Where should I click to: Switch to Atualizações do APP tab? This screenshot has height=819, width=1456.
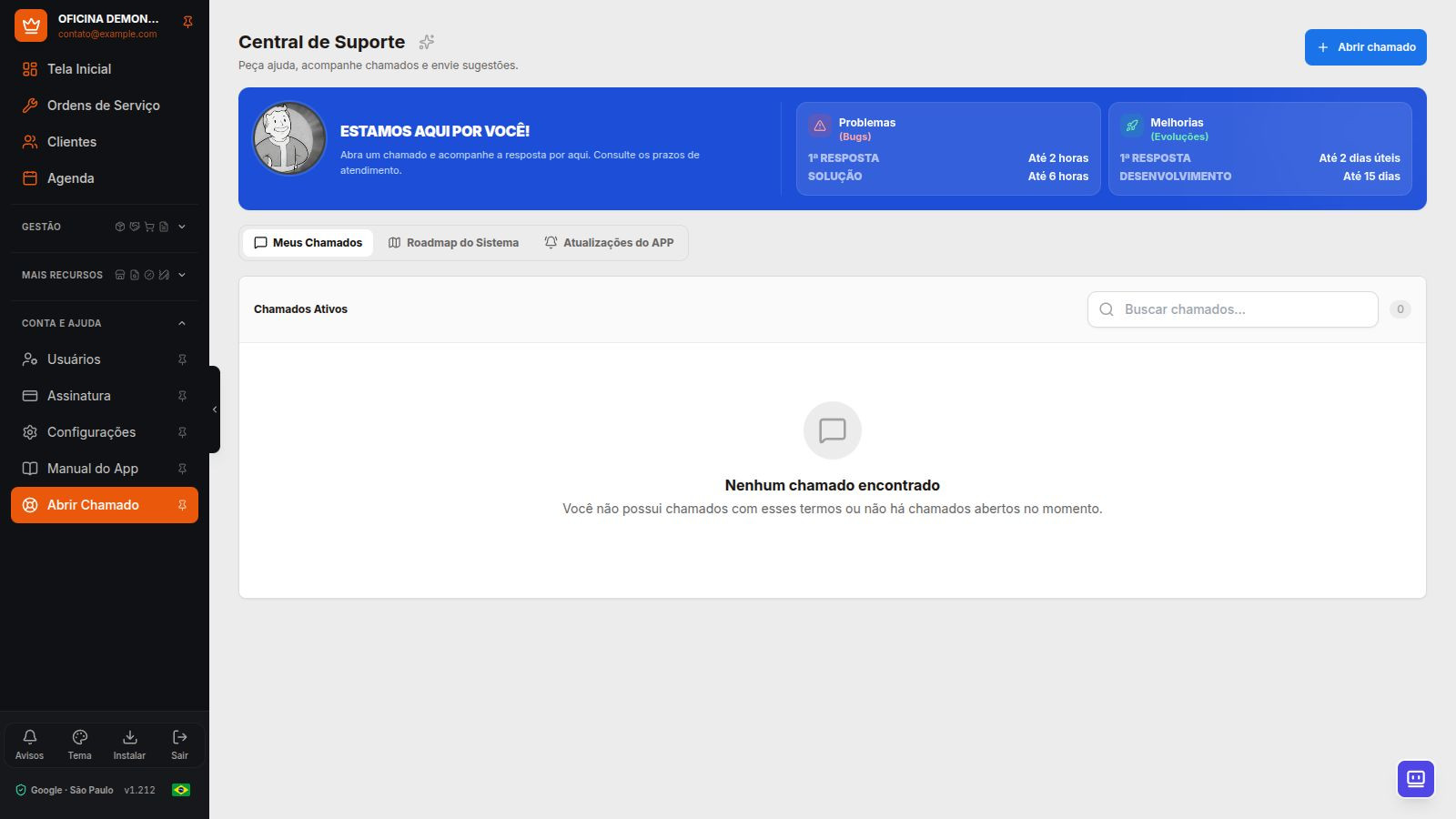tap(609, 243)
